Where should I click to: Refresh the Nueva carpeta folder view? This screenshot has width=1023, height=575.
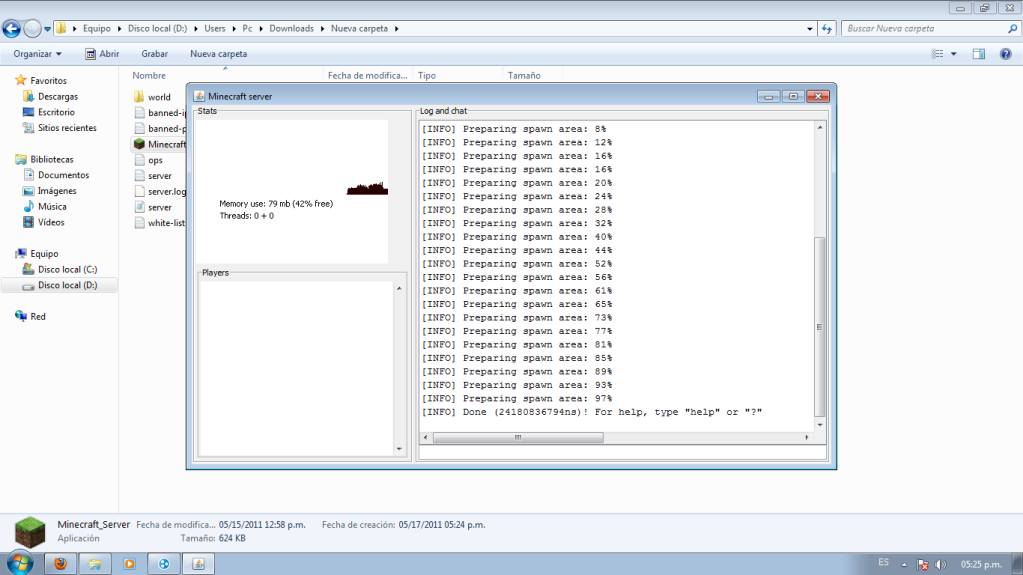827,29
